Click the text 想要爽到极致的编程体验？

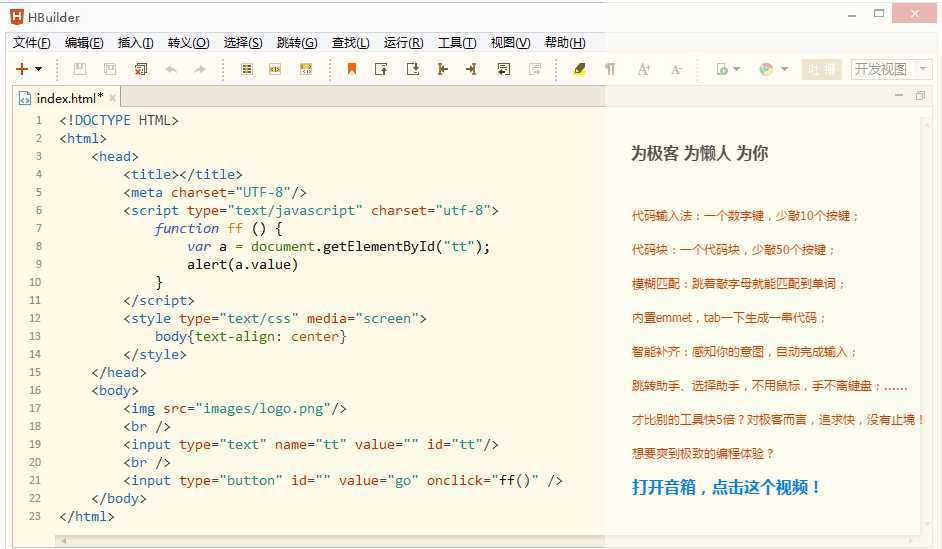[x=703, y=453]
